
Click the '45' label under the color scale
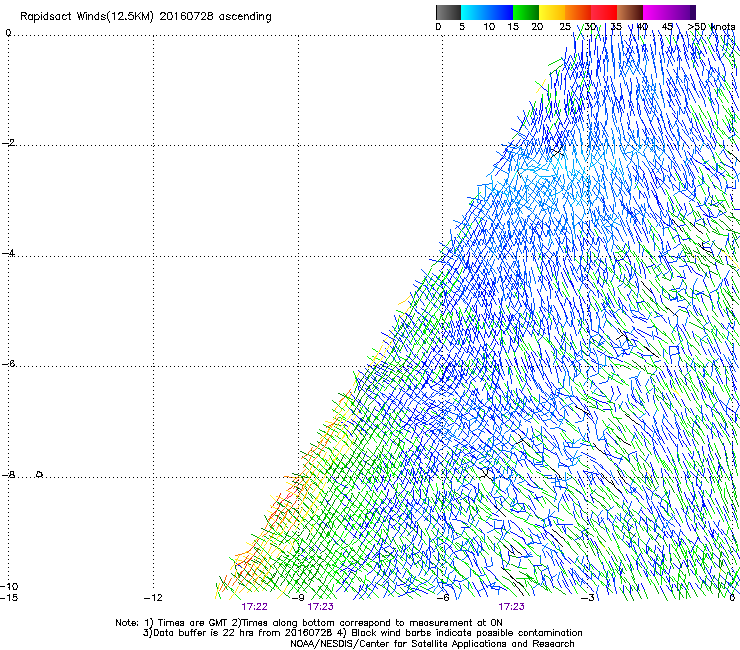(667, 27)
